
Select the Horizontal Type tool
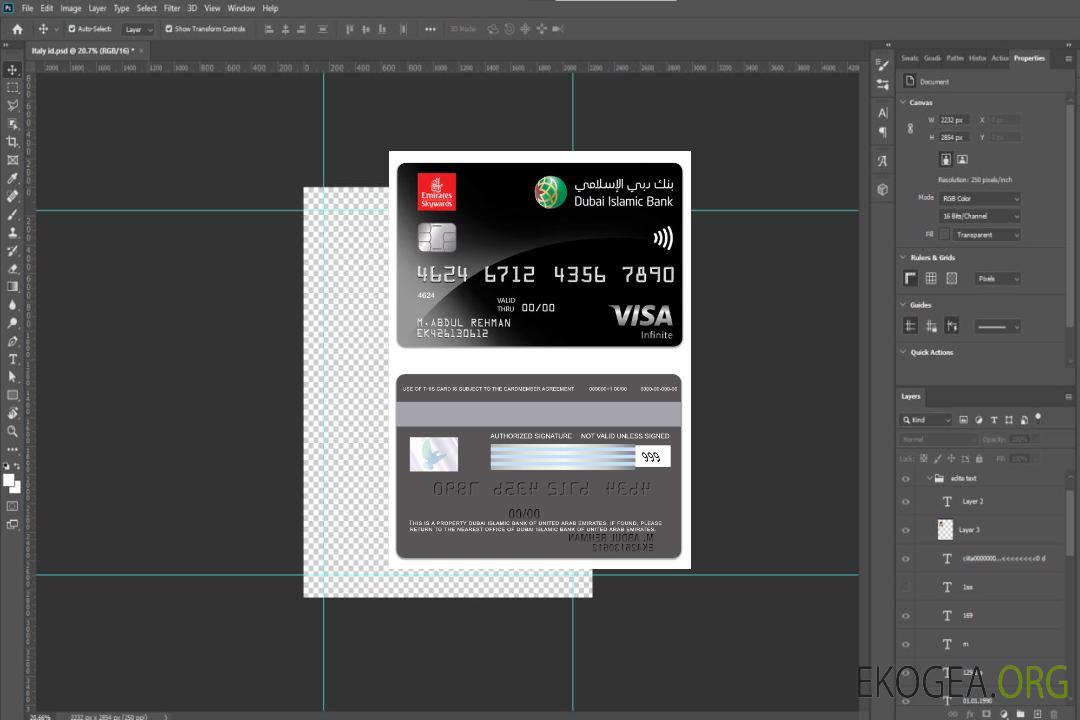[x=12, y=359]
